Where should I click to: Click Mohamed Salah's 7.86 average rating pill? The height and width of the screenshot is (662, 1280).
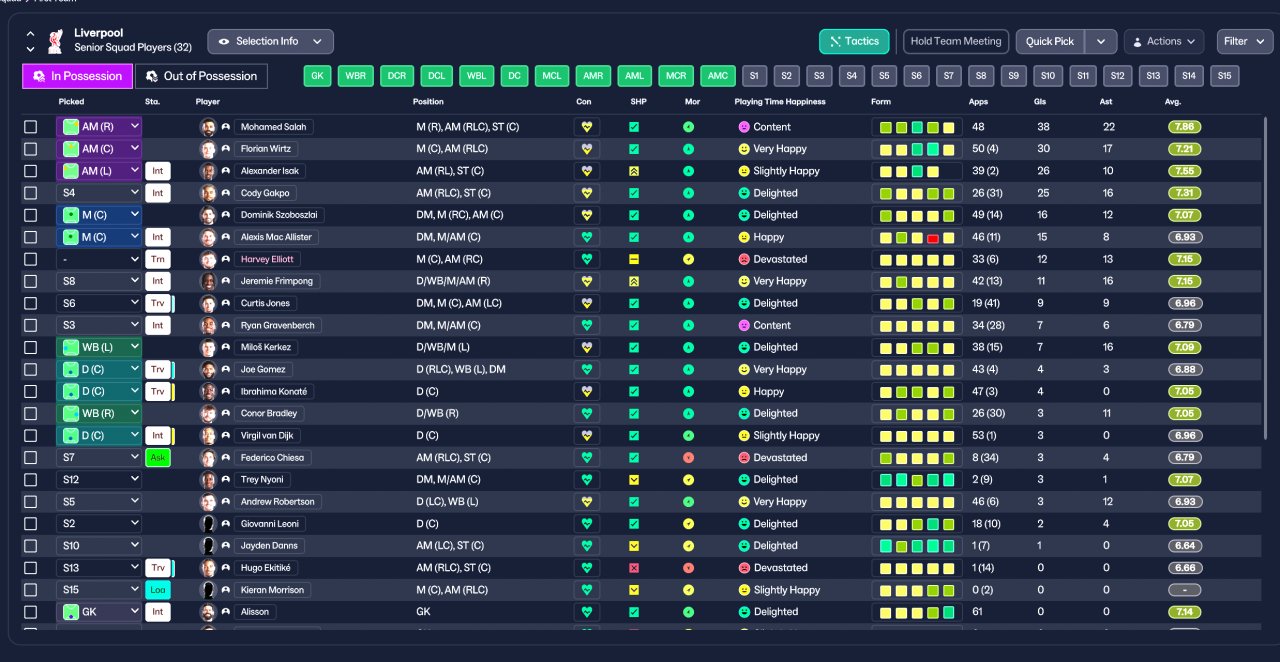1184,127
